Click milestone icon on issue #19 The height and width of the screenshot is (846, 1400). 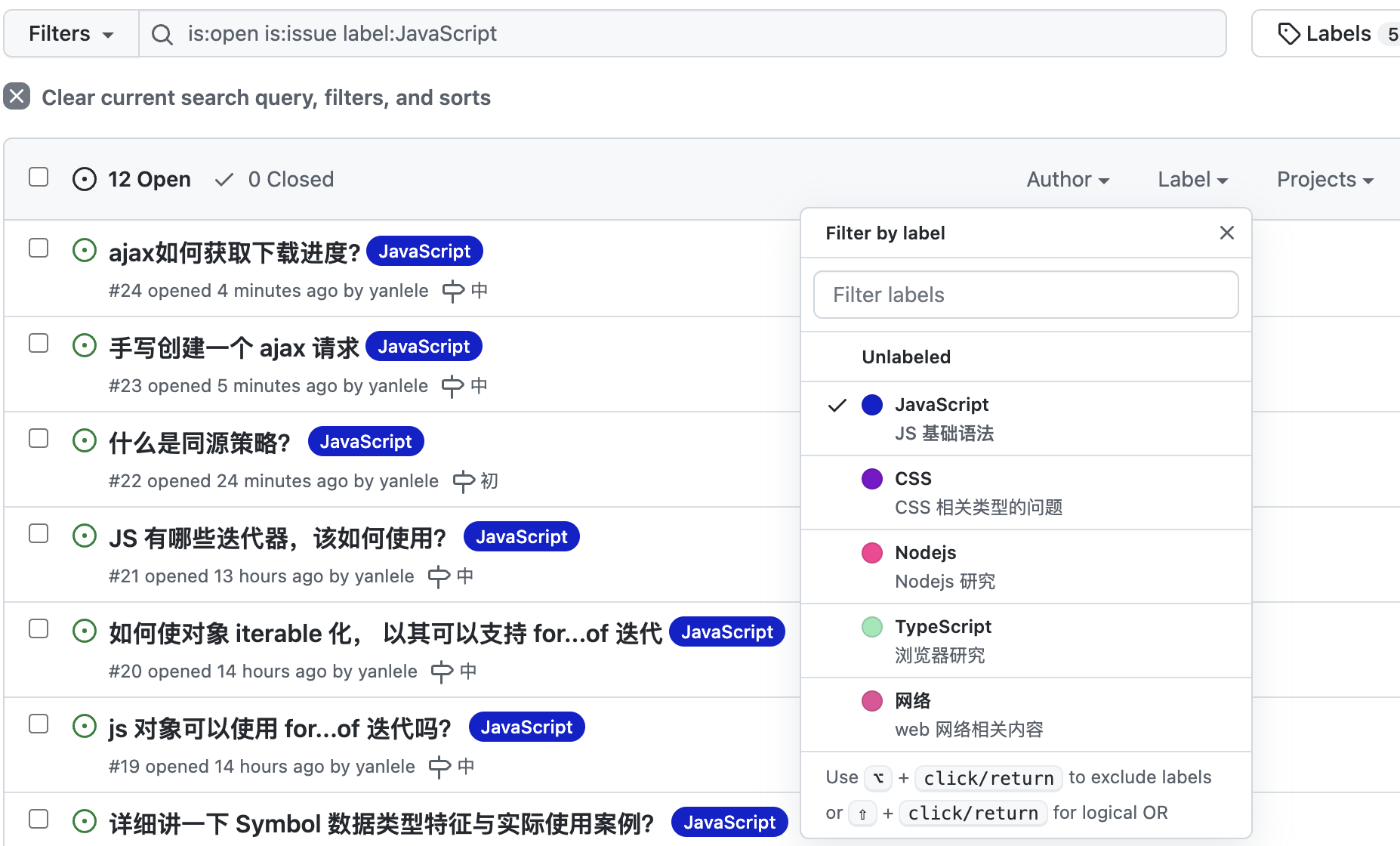(439, 767)
